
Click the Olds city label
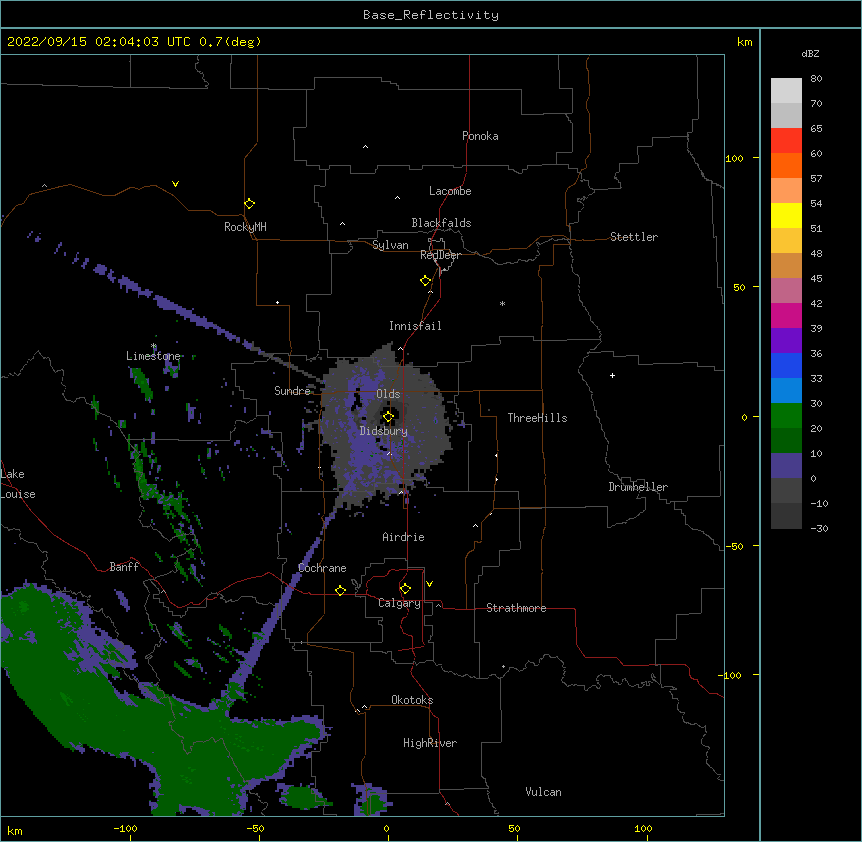coord(388,394)
